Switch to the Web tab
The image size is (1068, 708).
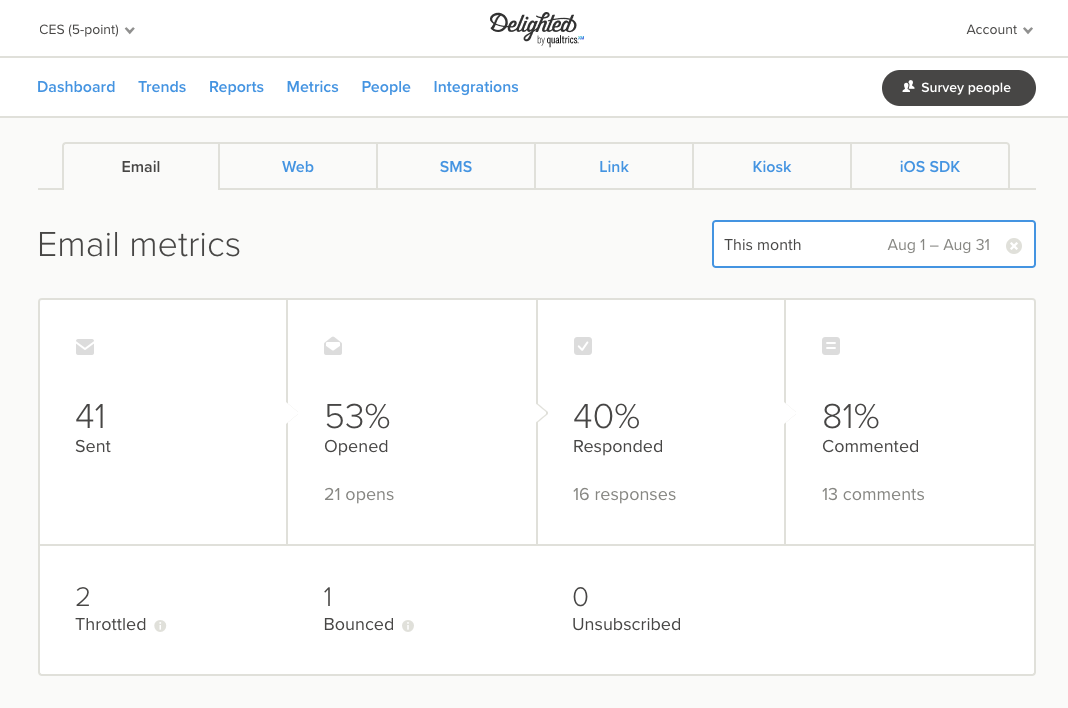pyautogui.click(x=298, y=167)
